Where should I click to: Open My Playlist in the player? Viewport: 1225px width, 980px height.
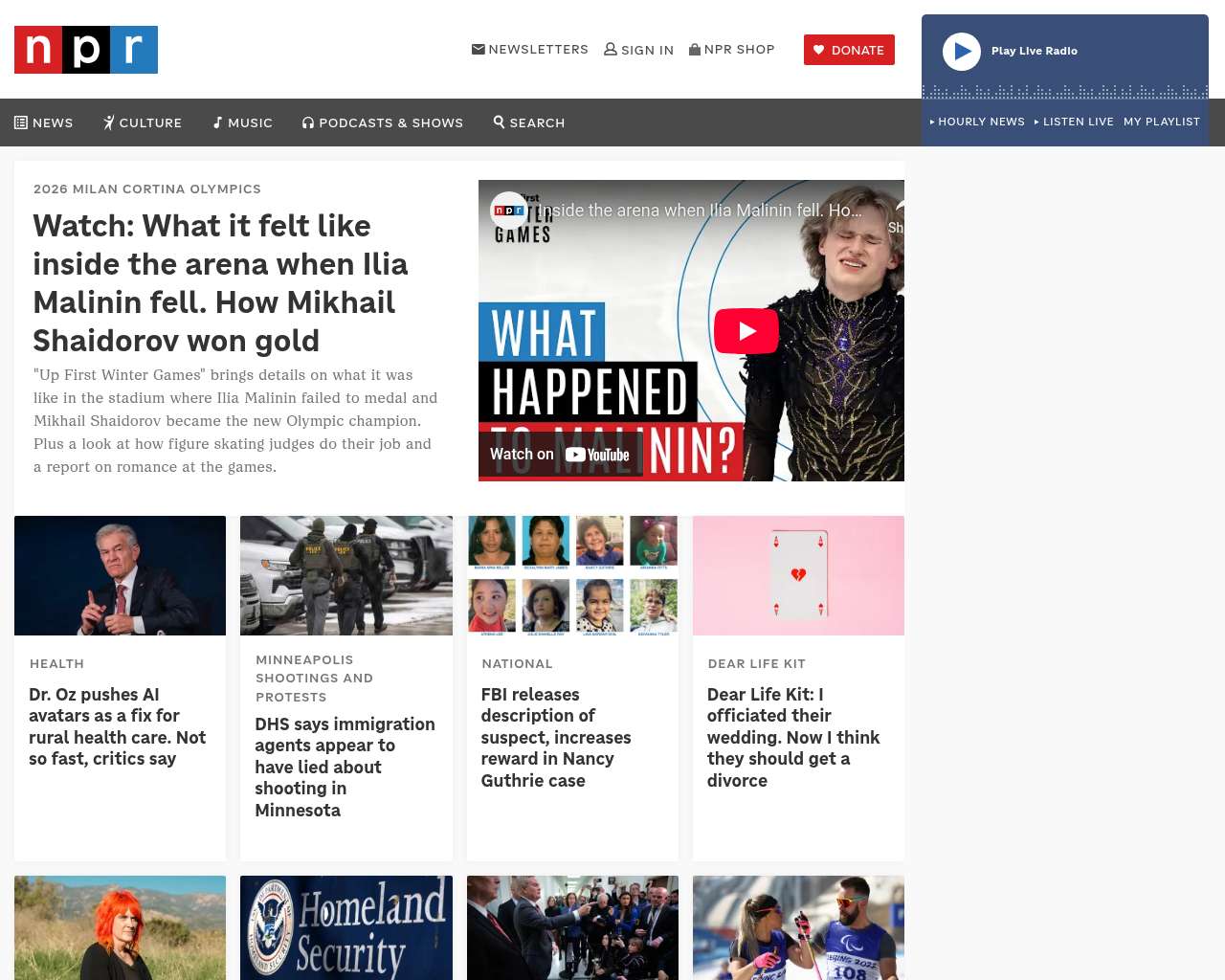click(x=1161, y=122)
